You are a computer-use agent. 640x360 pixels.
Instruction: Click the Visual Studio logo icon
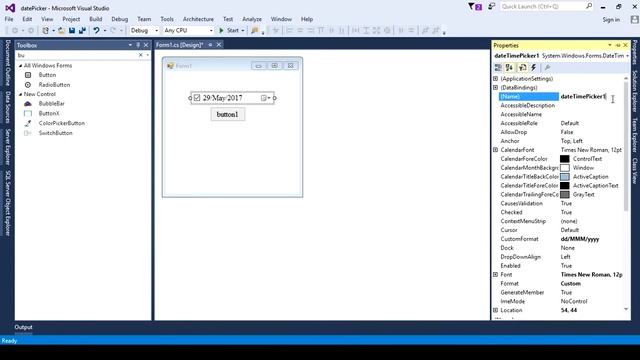[10, 8]
